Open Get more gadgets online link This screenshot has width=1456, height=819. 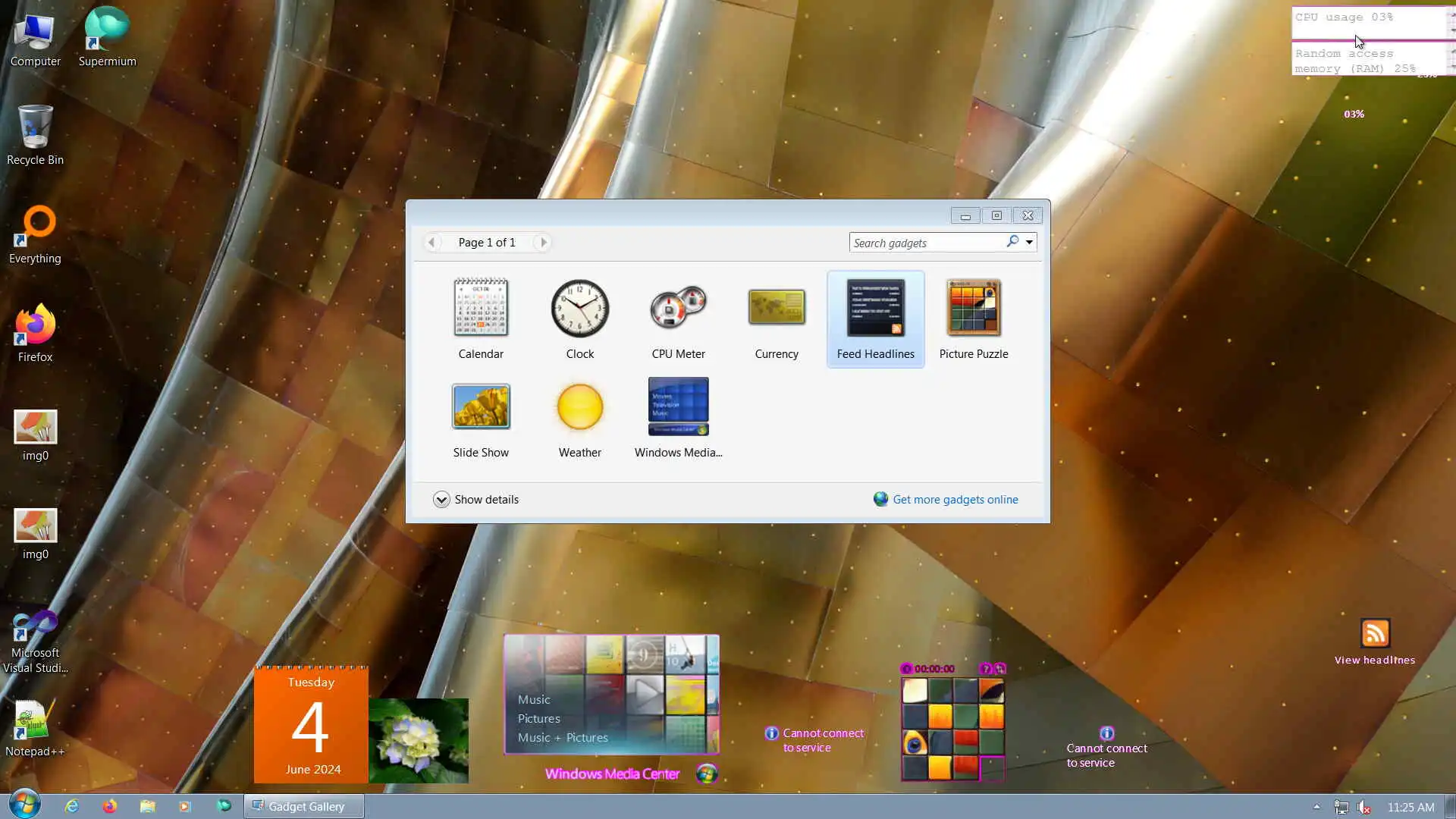click(x=955, y=499)
